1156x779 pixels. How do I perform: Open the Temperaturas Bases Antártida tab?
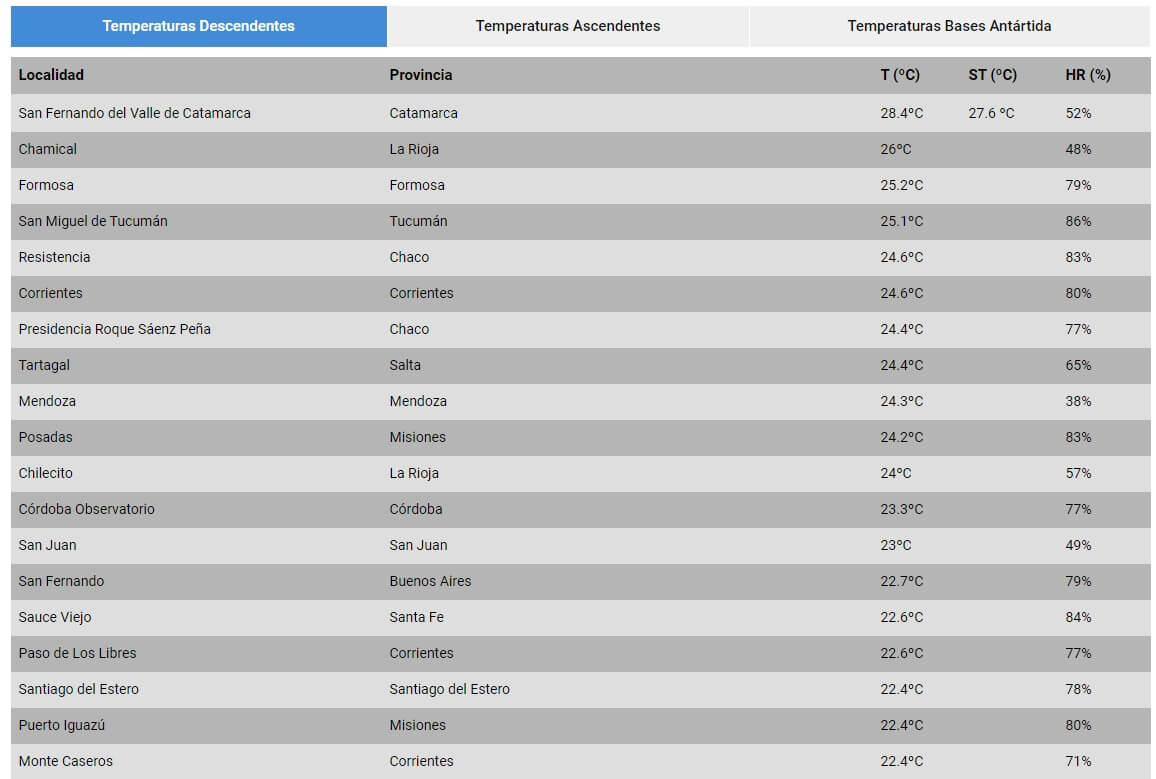click(949, 26)
